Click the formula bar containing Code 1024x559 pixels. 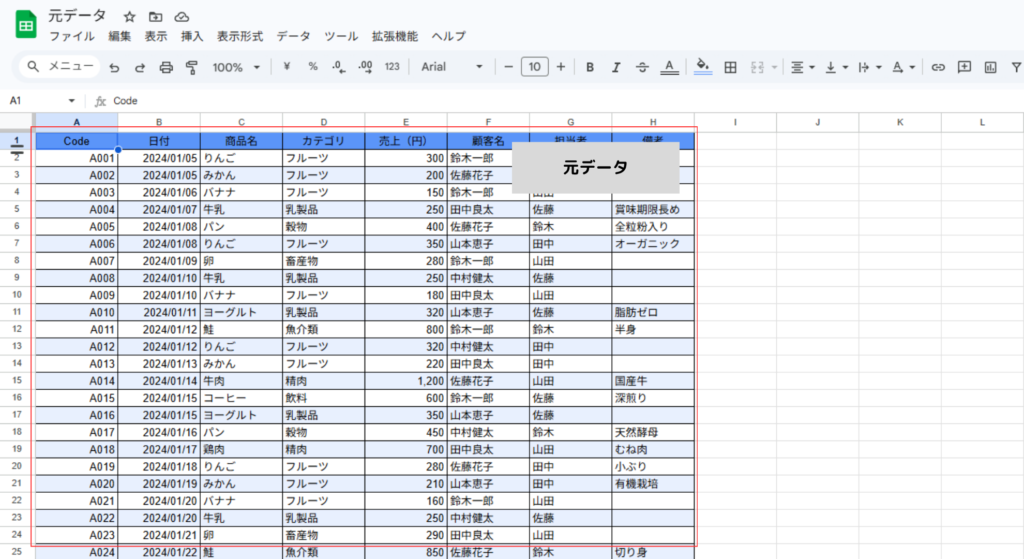click(x=500, y=101)
